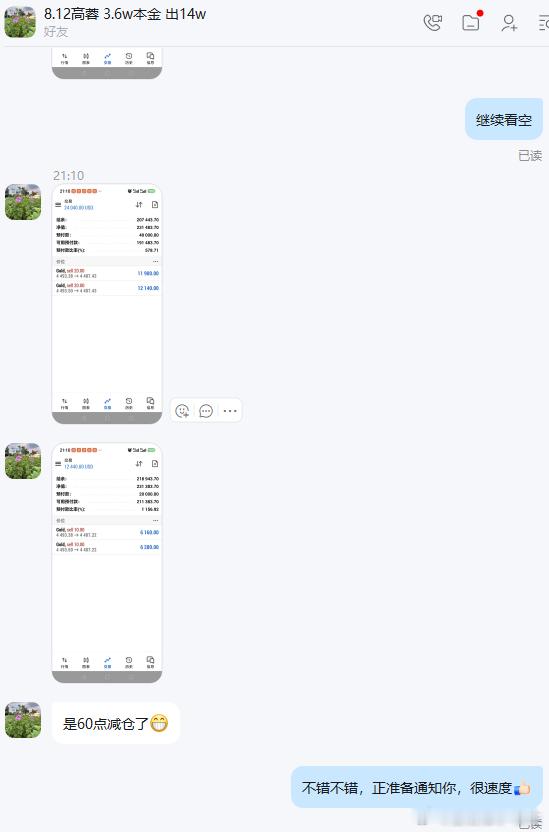Reply to the 21:10 screenshot message
The image size is (549, 832).
pyautogui.click(x=206, y=411)
